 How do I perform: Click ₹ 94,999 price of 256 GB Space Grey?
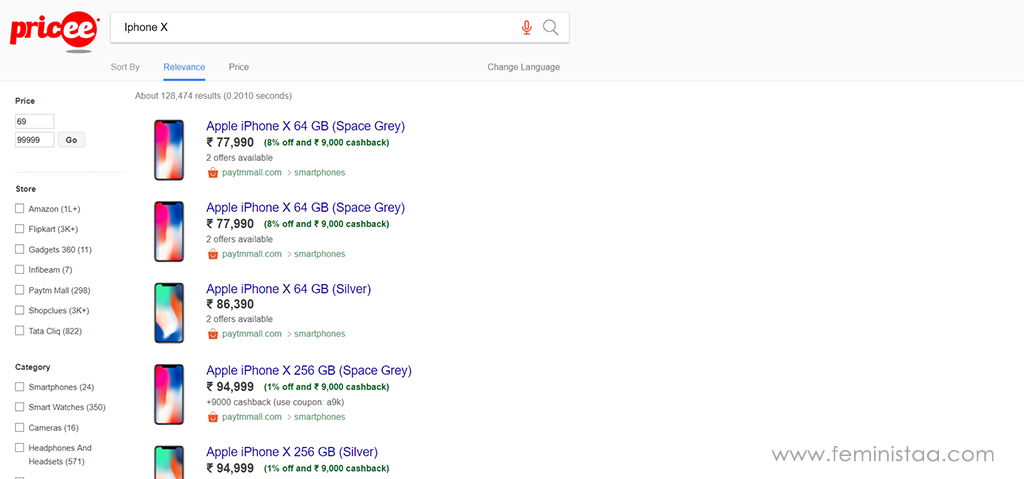pos(230,387)
